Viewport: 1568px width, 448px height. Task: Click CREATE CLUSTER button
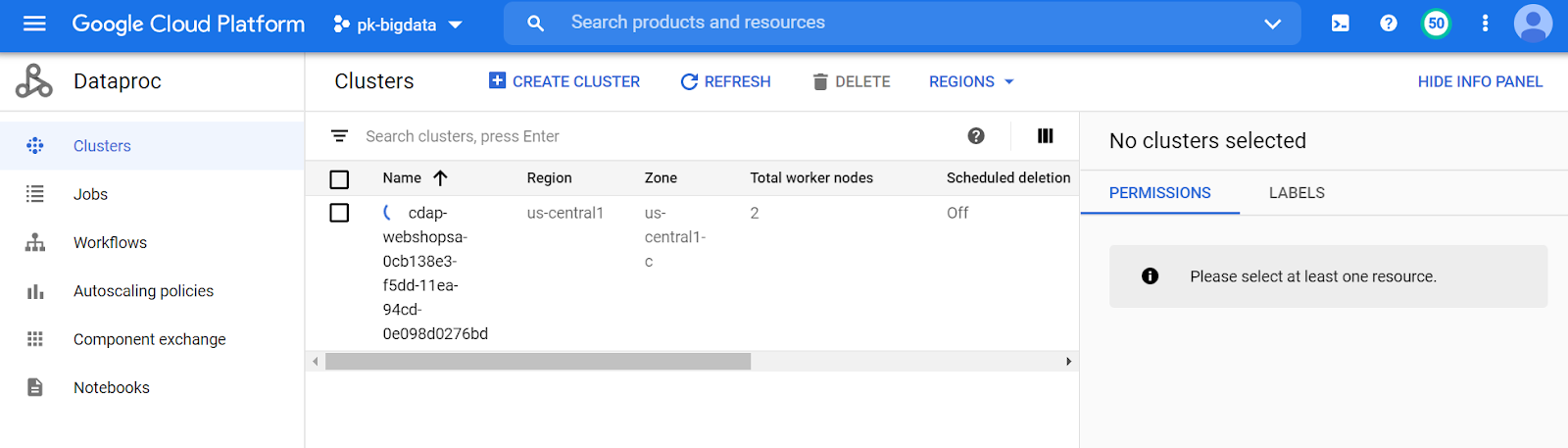coord(564,81)
